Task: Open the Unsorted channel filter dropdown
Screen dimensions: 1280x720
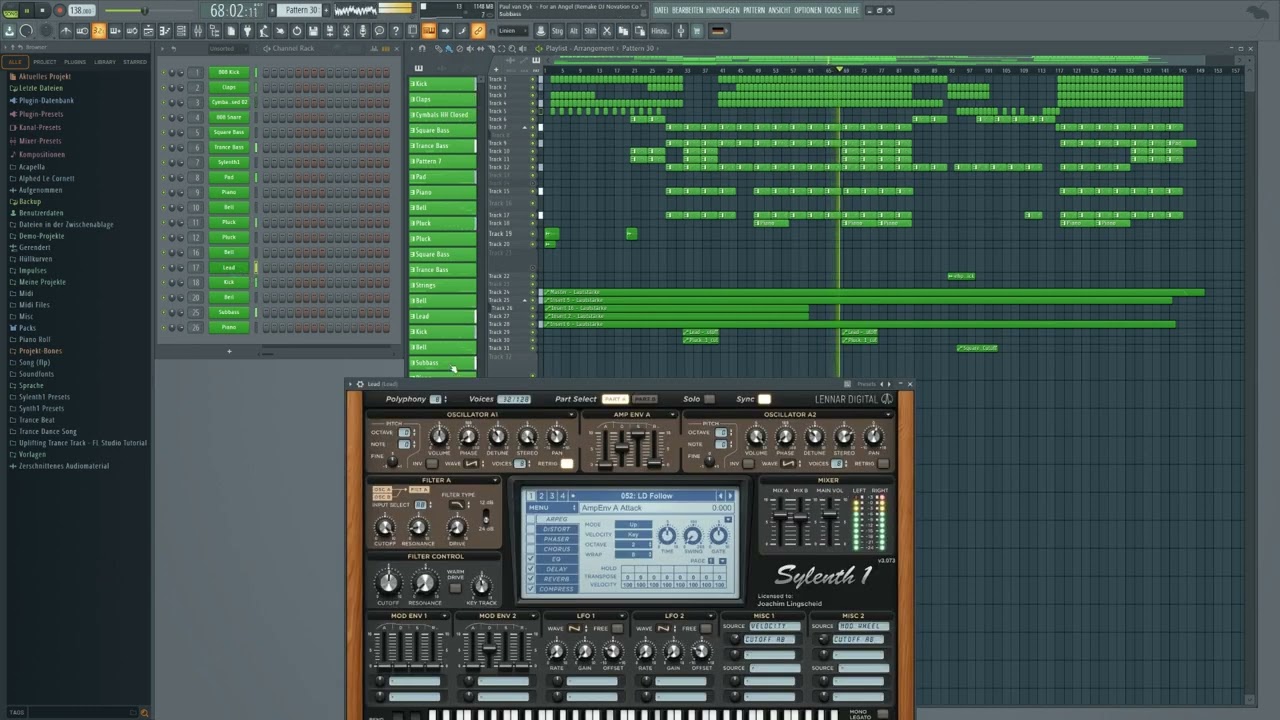Action: click(x=228, y=48)
